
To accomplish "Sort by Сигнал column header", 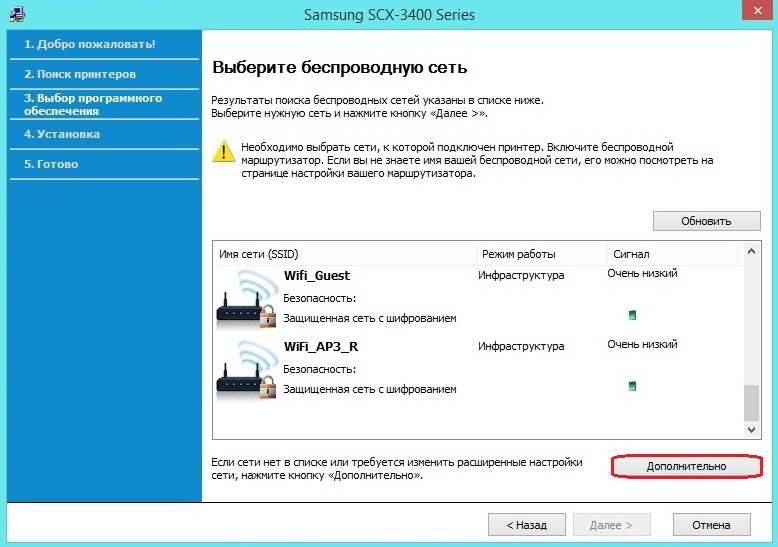I will (x=673, y=254).
